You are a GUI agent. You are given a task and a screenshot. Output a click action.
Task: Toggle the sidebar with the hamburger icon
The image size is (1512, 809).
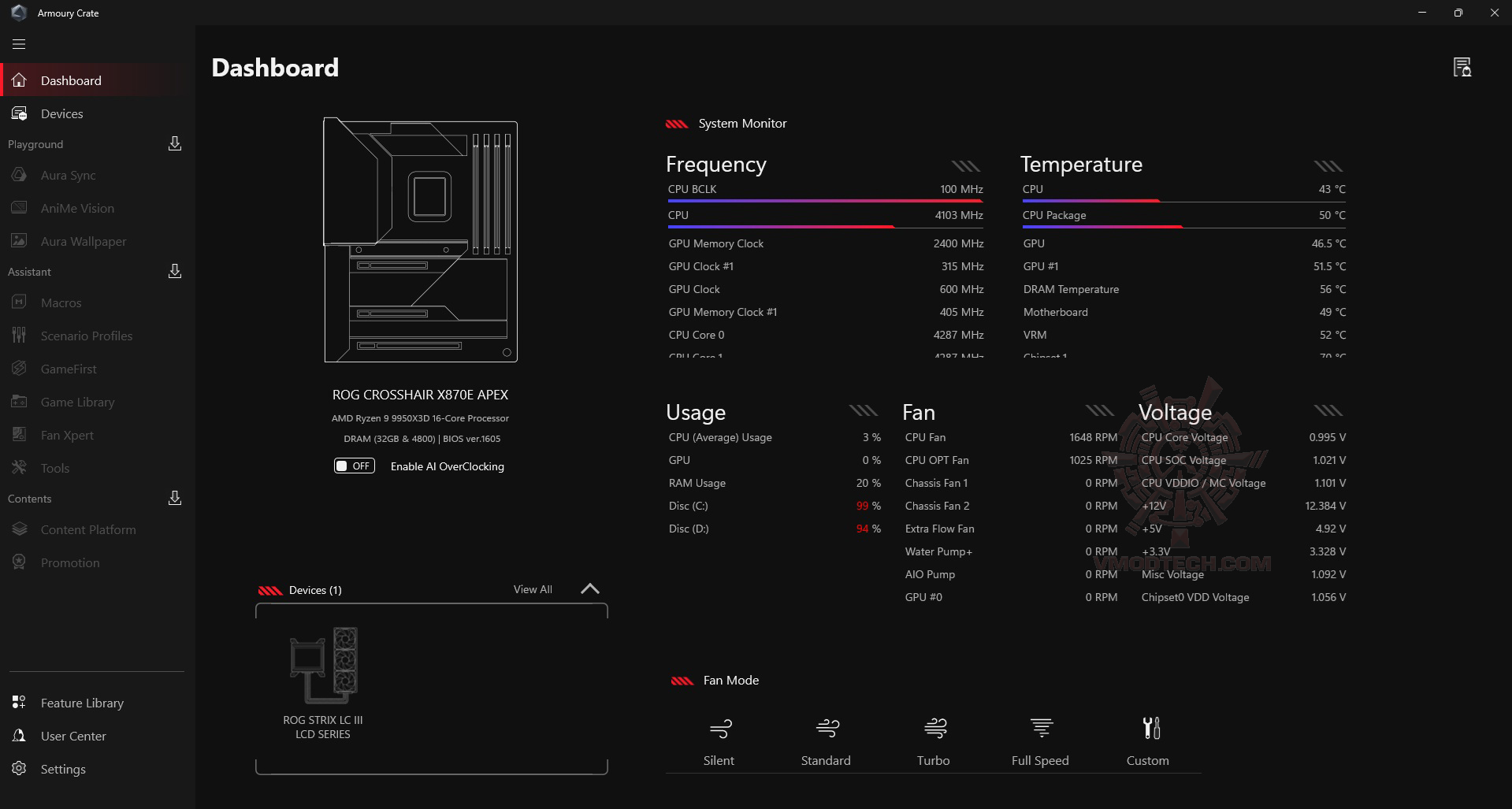(x=18, y=44)
